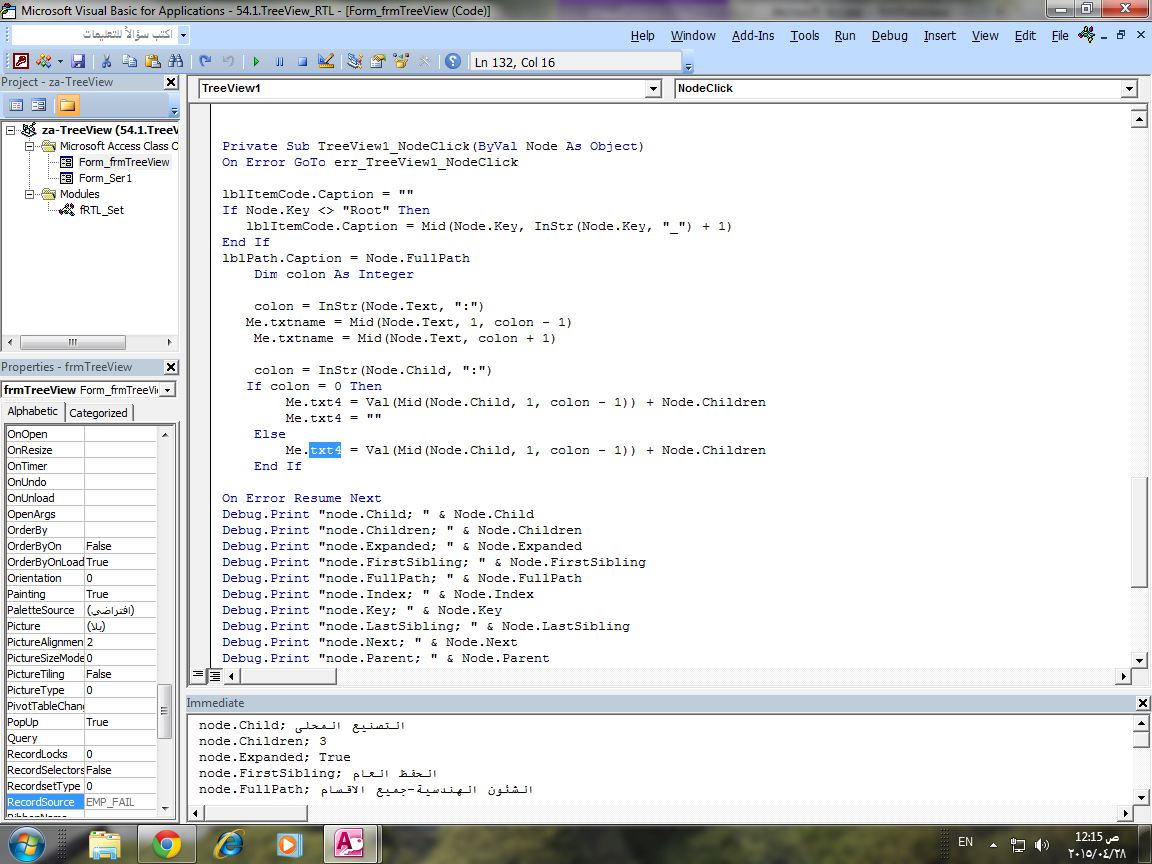This screenshot has height=864, width=1152.
Task: Open the Window menu
Action: [x=693, y=35]
